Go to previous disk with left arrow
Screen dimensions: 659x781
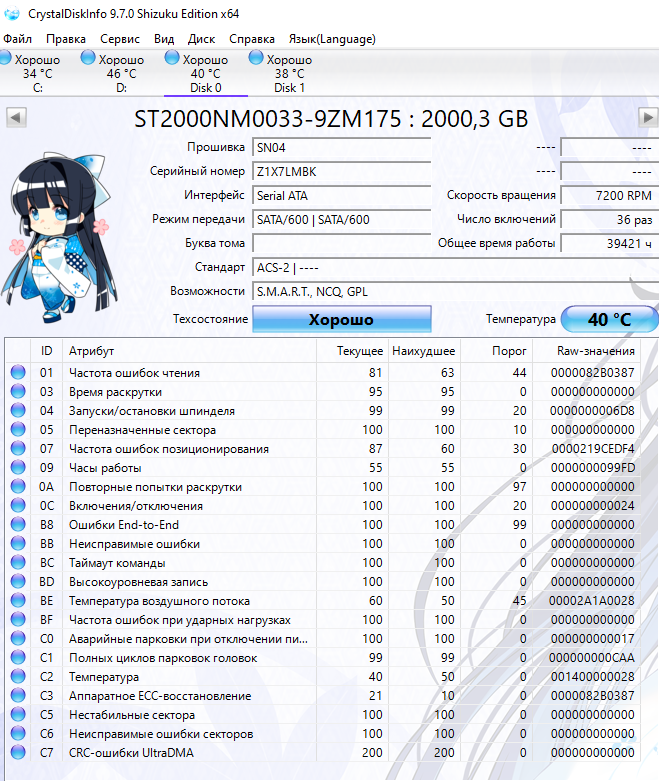(x=16, y=118)
